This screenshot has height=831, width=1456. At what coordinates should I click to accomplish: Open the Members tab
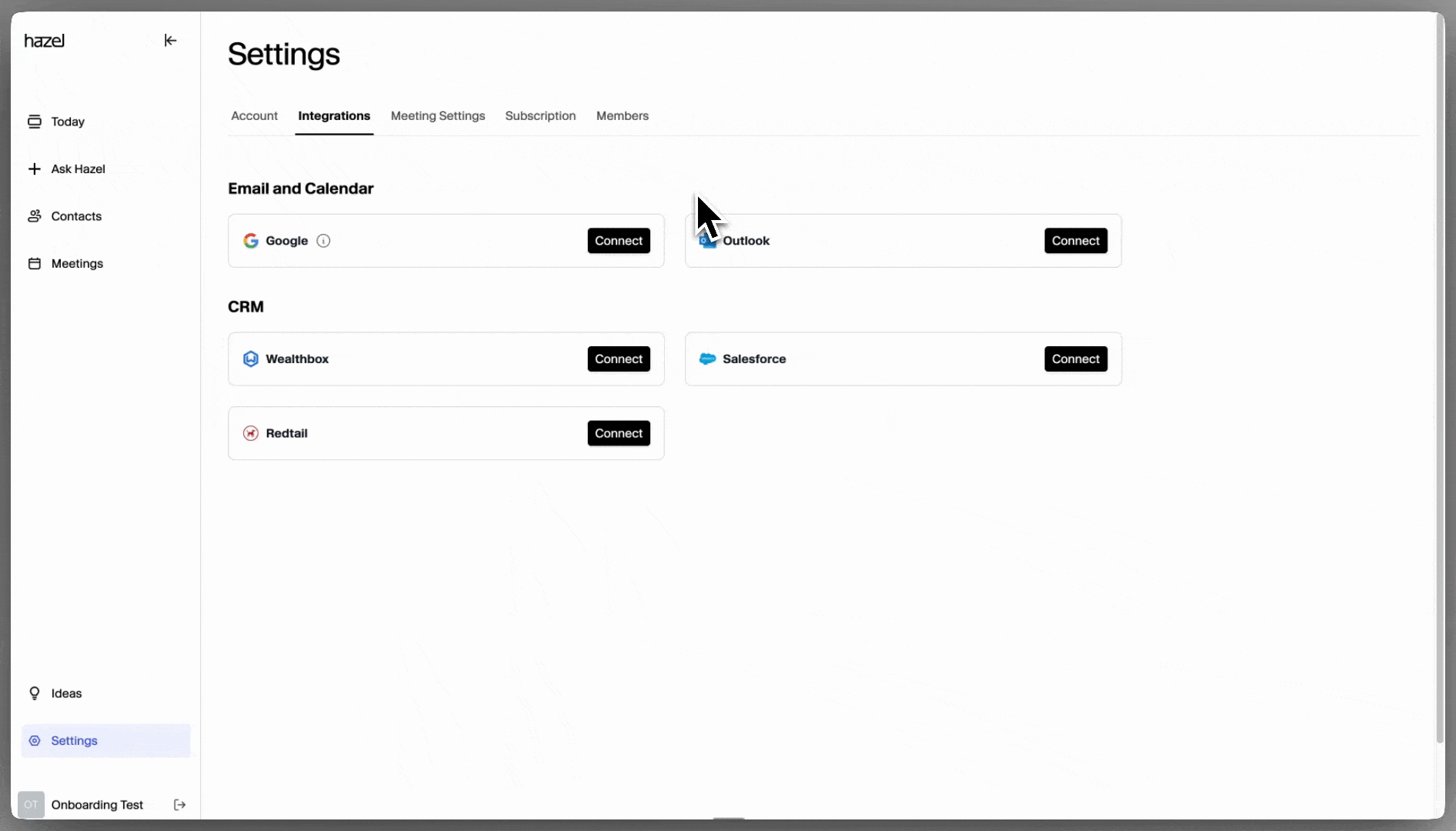(622, 115)
